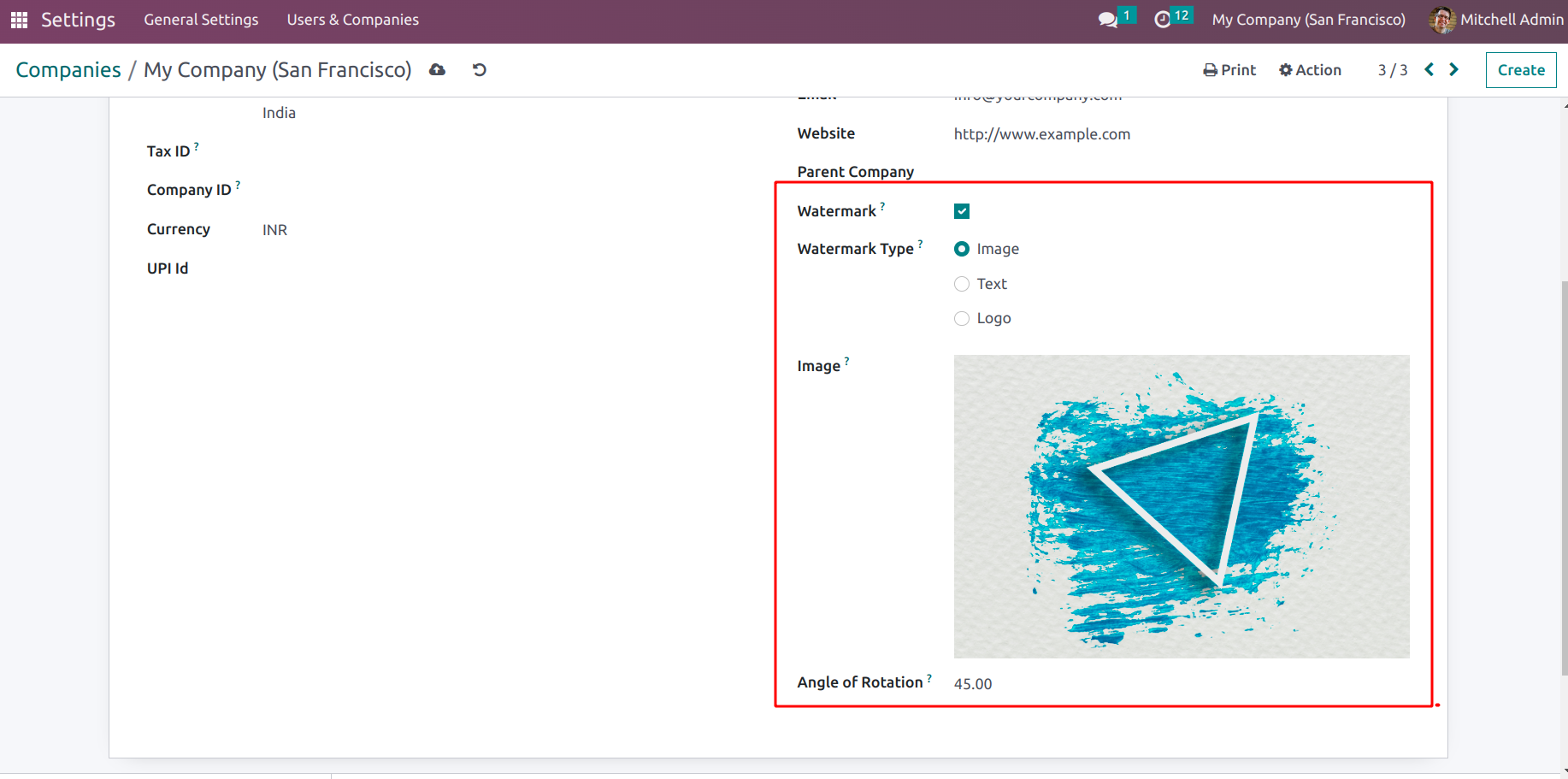Open the conversations chat icon
This screenshot has height=779, width=1568.
(x=1108, y=20)
